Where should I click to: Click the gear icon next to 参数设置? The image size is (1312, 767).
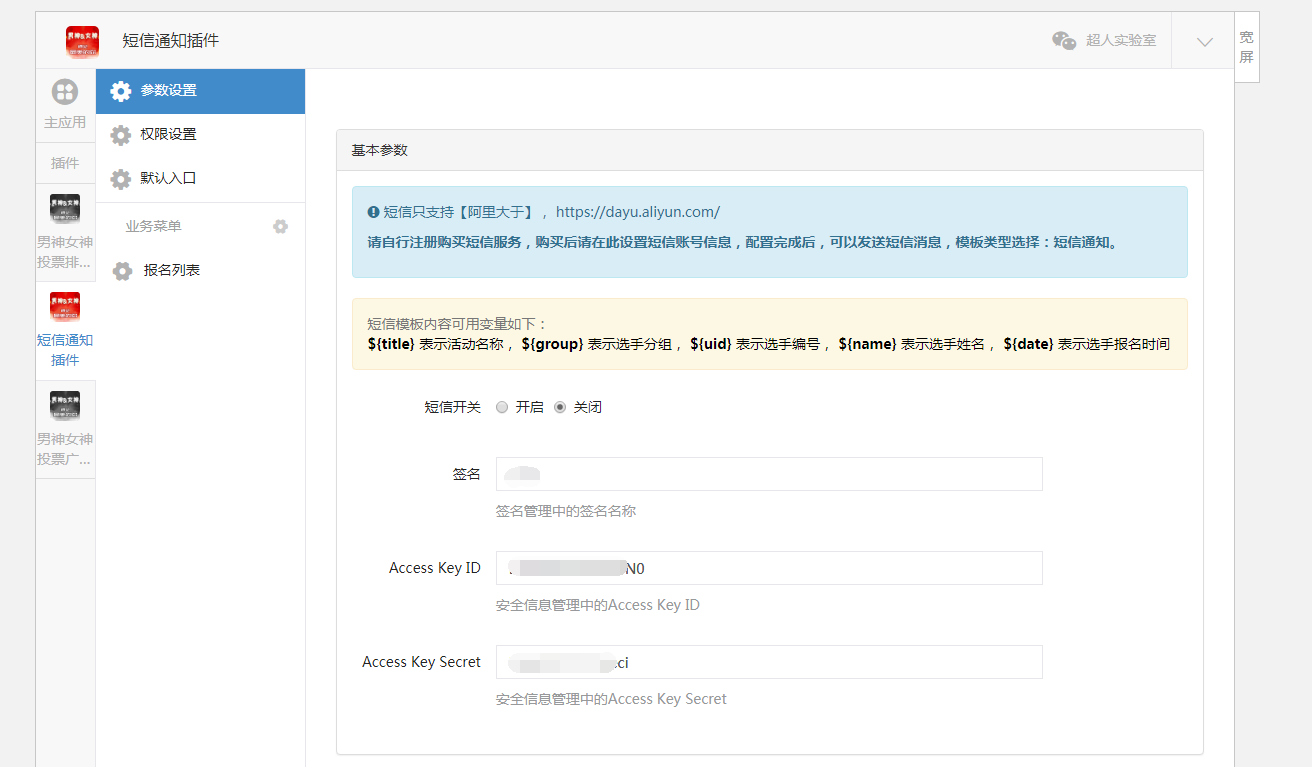pos(121,91)
